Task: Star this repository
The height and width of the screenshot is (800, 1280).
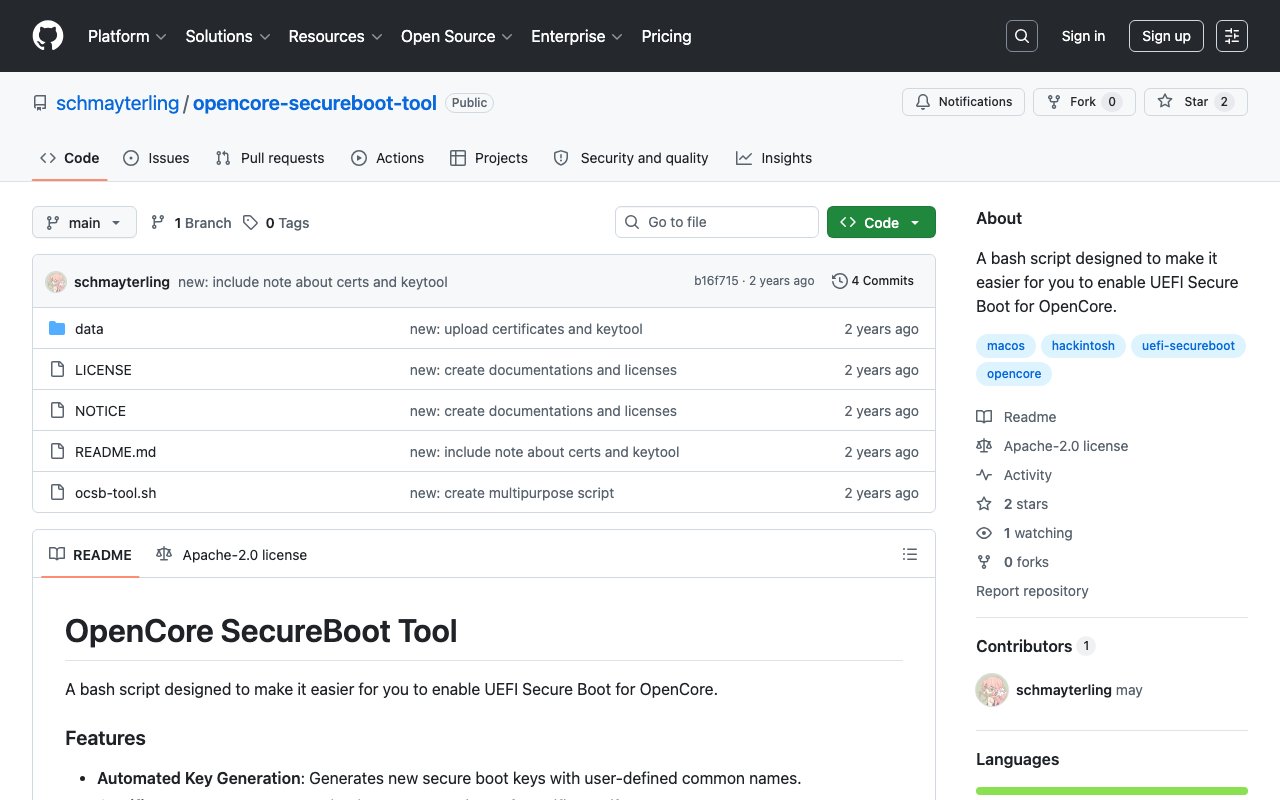Action: tap(1196, 102)
